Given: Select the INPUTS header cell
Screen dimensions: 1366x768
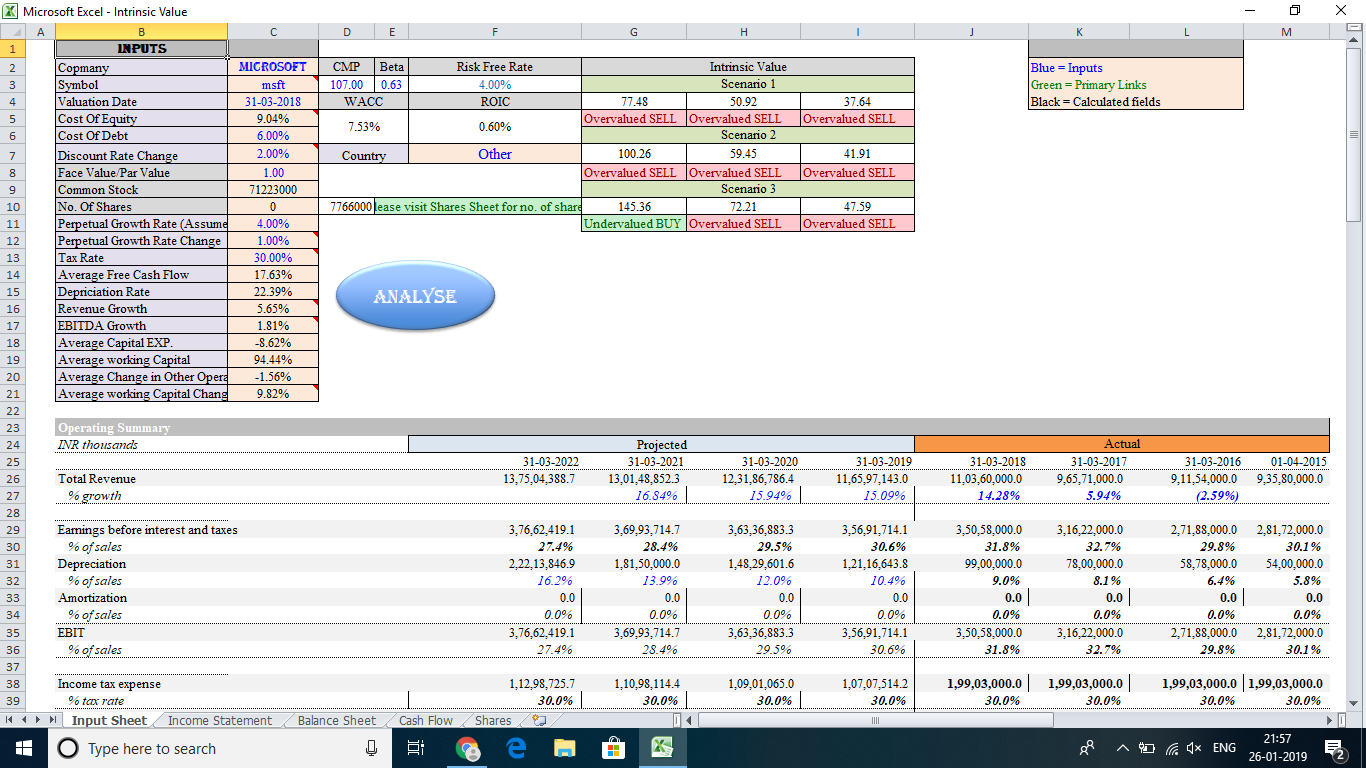Looking at the screenshot, I should 141,48.
